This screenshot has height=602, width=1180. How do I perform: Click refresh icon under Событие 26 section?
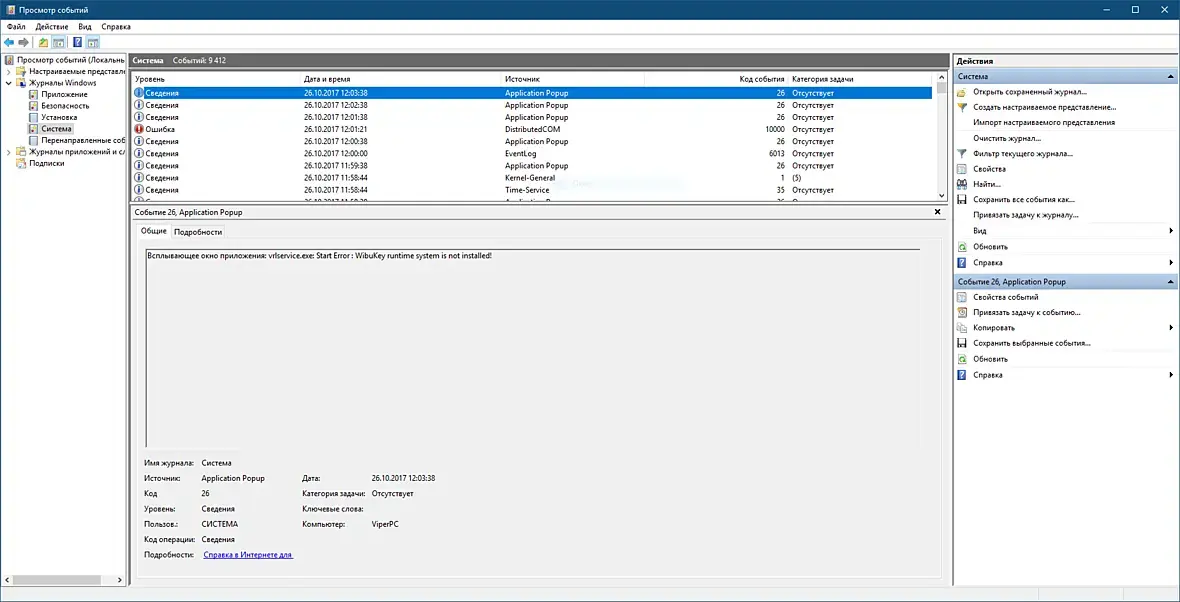(961, 359)
